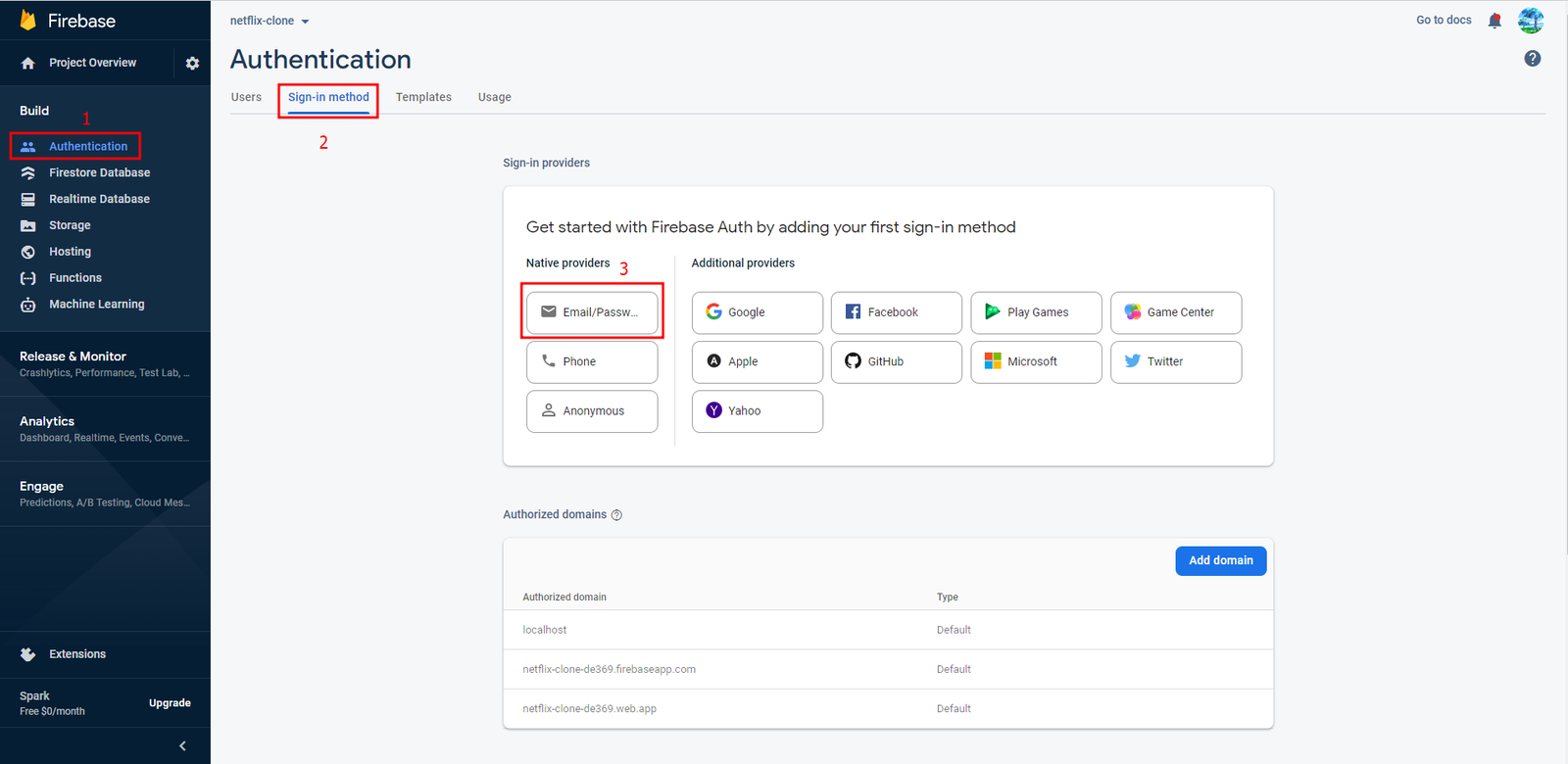Viewport: 1568px width, 764px height.
Task: Click netflix-clone-de369.web.app domain row
Action: tap(888, 708)
